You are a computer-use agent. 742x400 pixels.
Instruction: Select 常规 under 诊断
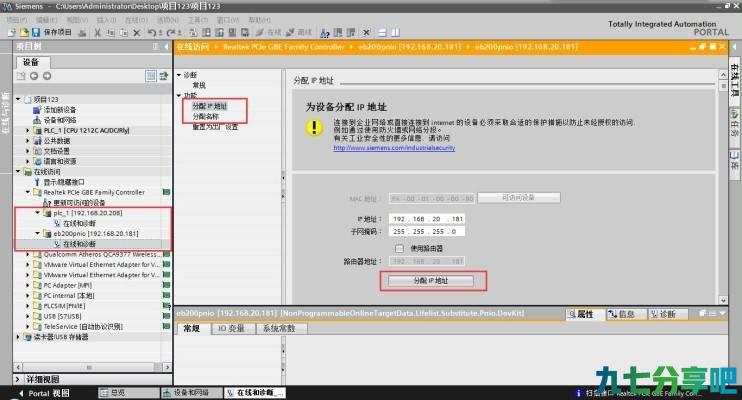click(x=199, y=85)
